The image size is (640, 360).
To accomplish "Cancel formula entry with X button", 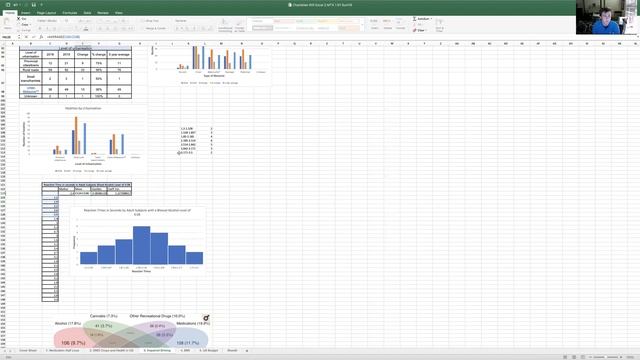I will [x=26, y=37].
